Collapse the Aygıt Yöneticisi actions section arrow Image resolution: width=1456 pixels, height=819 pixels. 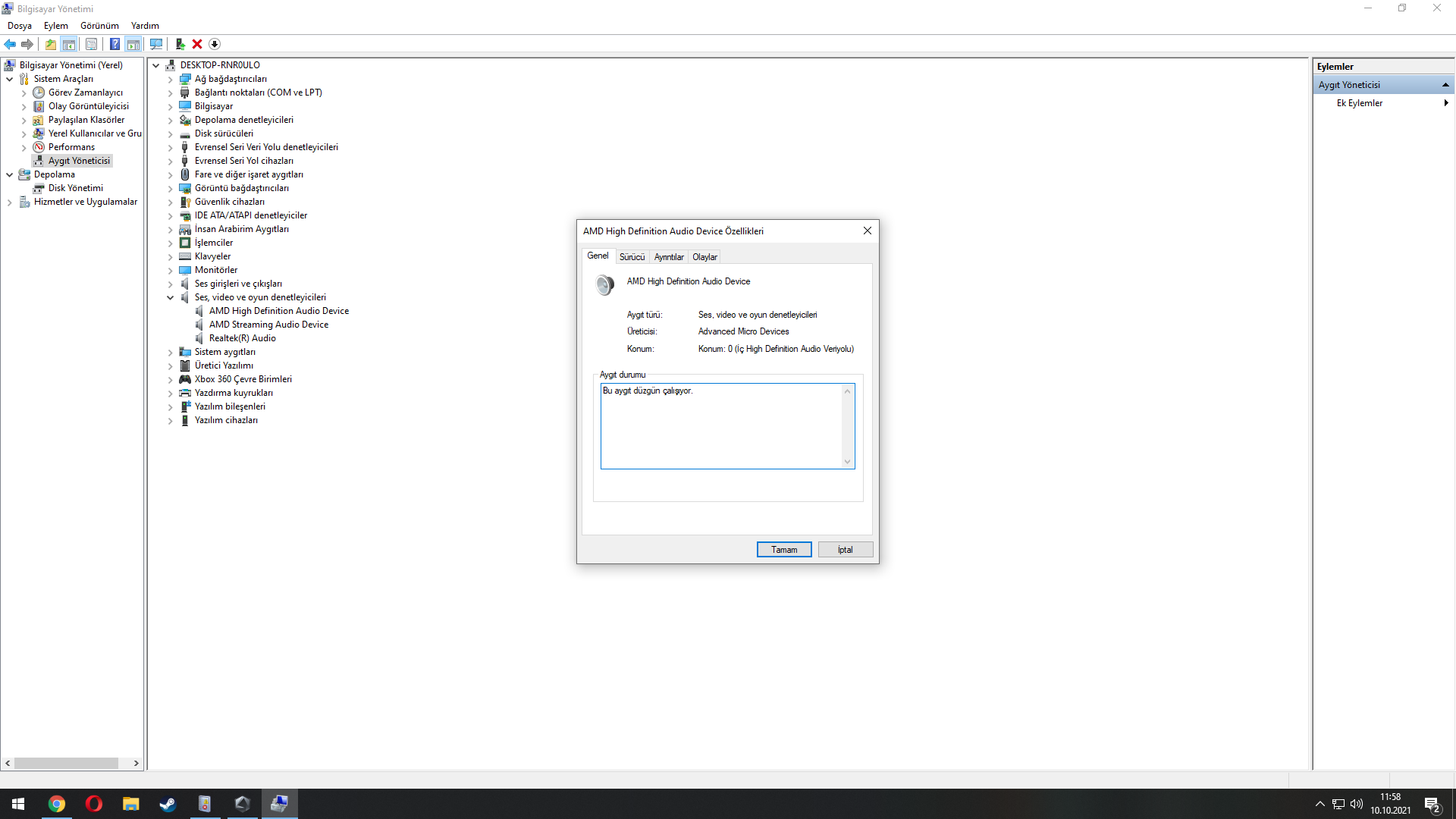(1445, 85)
